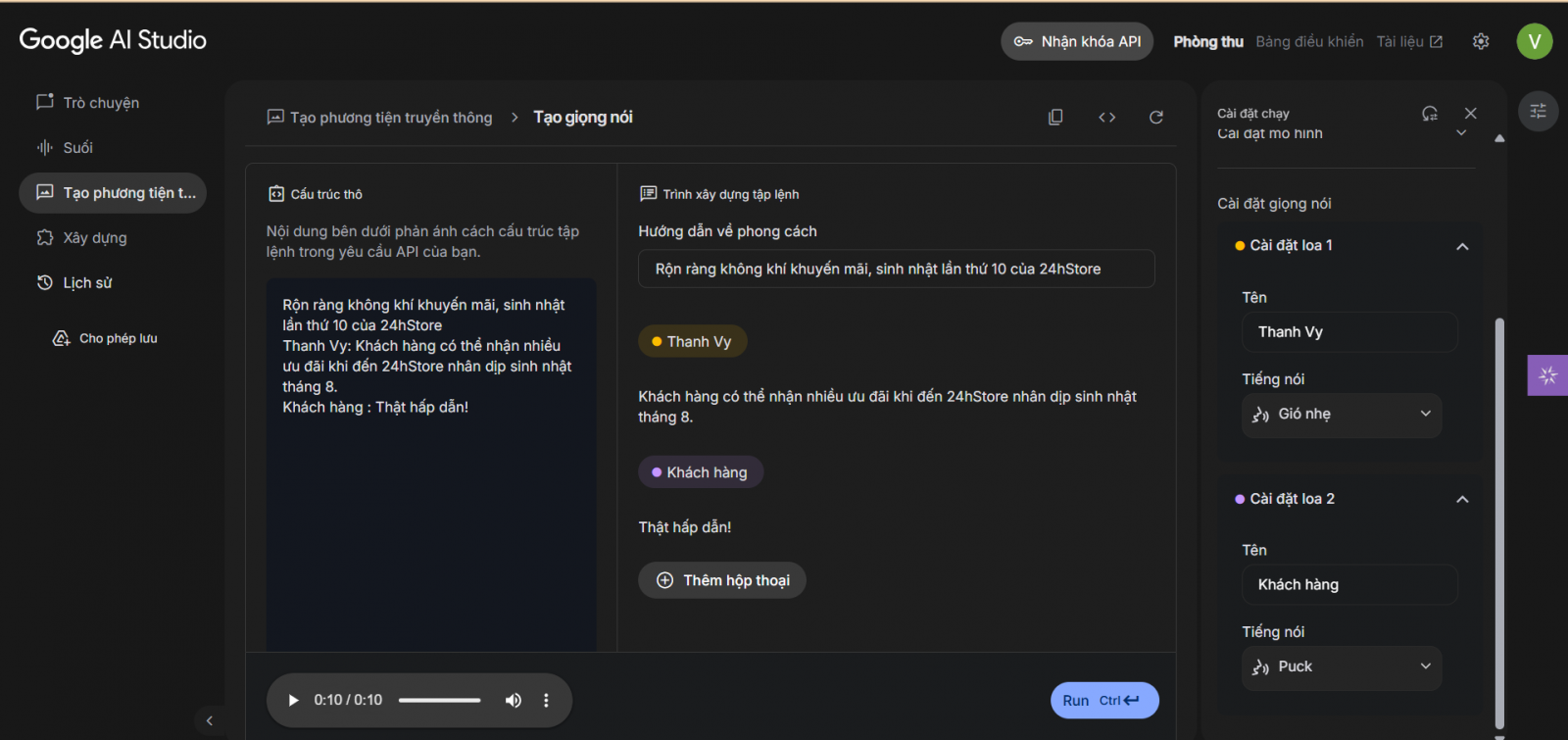
Task: Click the reset run settings icon
Action: (1430, 114)
